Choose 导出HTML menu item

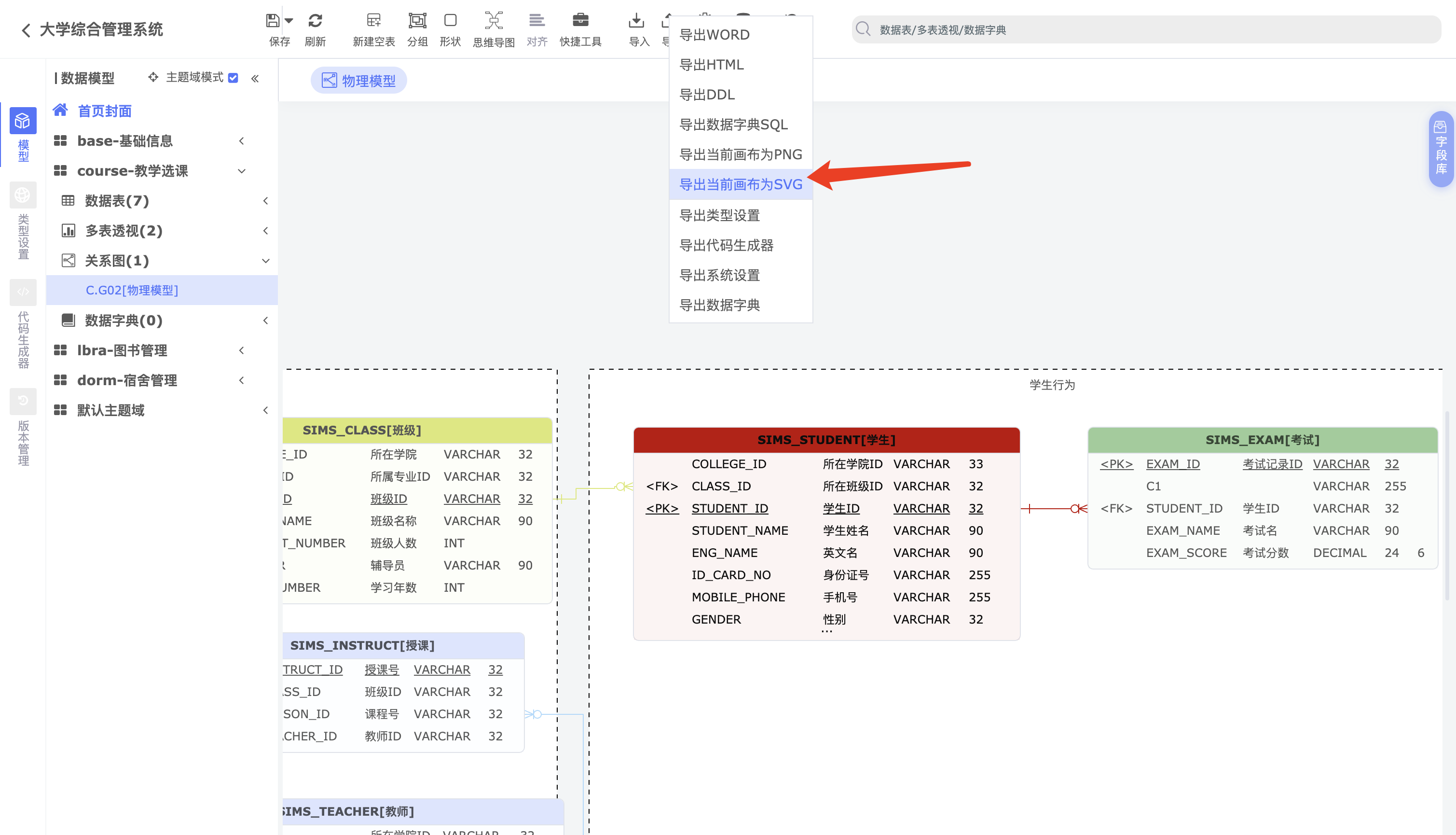click(741, 64)
